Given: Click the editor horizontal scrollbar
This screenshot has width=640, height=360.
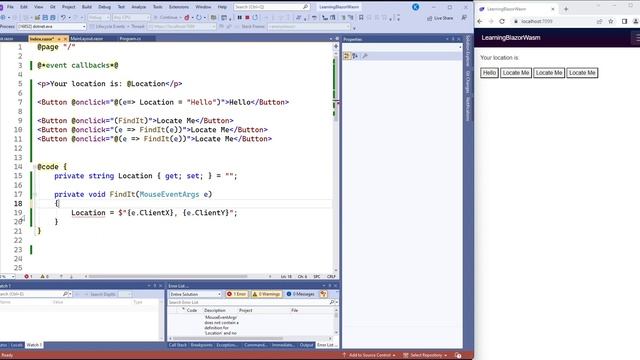Looking at the screenshot, I should click(168, 276).
